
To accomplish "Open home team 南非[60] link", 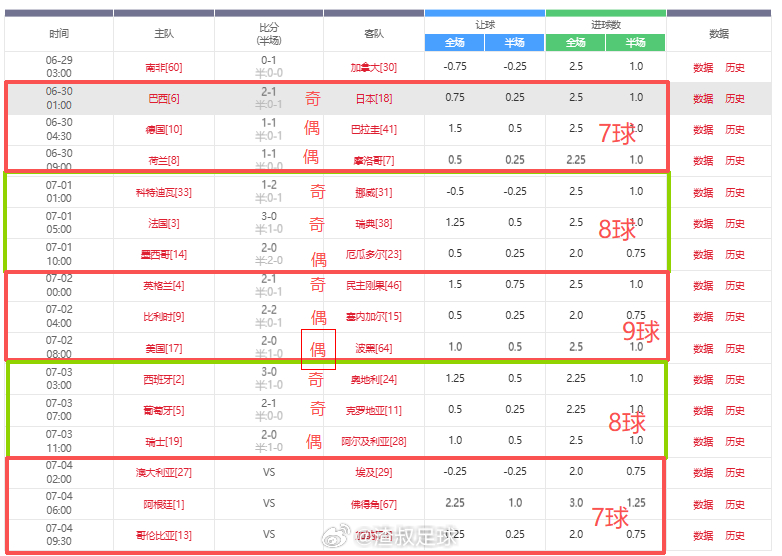I will tap(164, 67).
